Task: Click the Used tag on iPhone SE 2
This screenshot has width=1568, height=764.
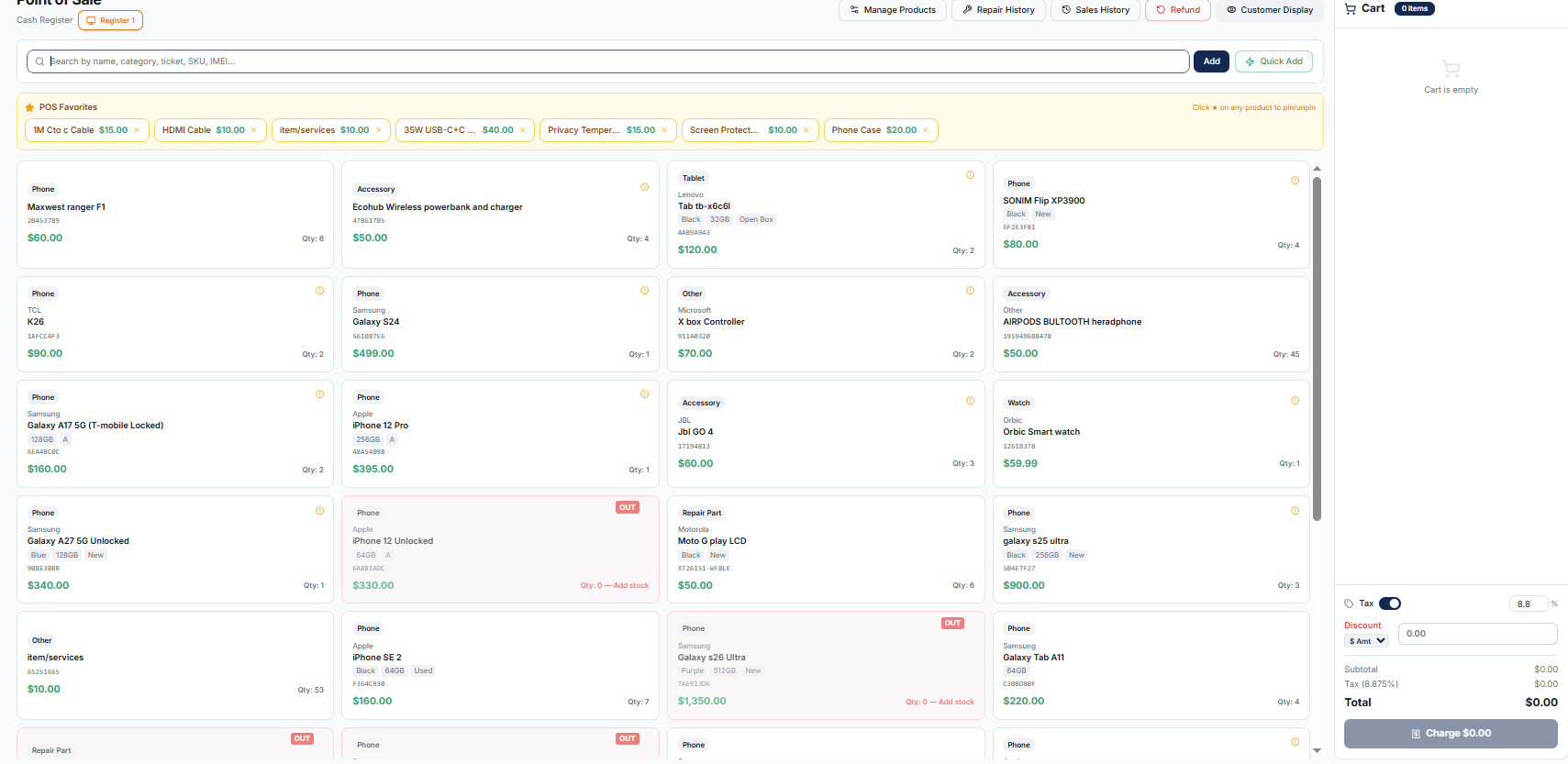Action: click(x=423, y=670)
